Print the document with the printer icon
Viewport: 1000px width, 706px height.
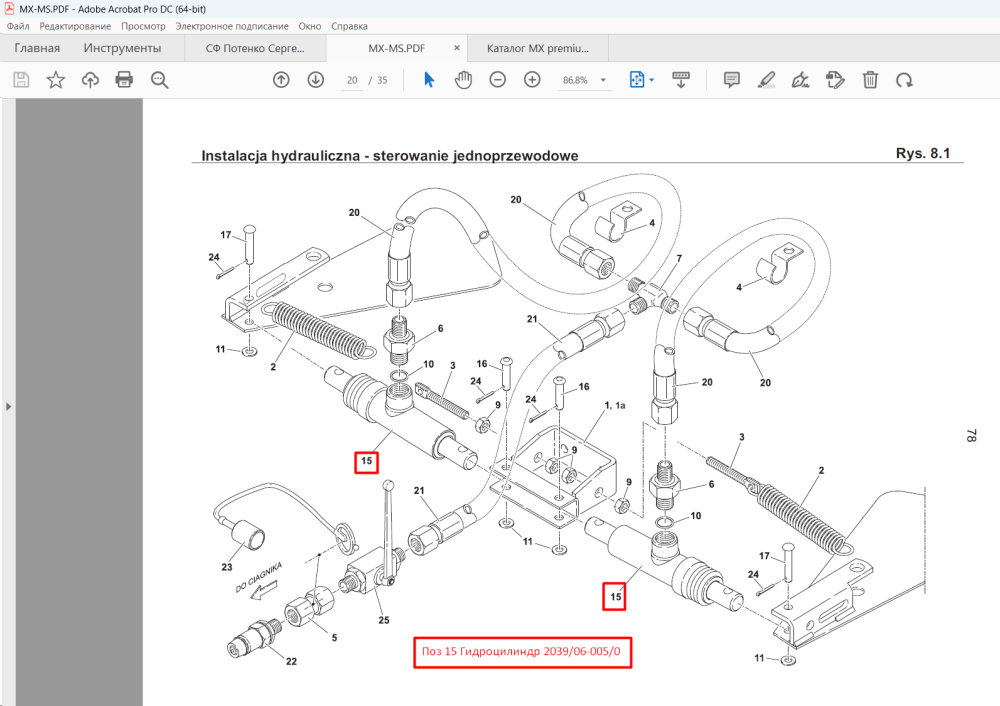coord(124,80)
